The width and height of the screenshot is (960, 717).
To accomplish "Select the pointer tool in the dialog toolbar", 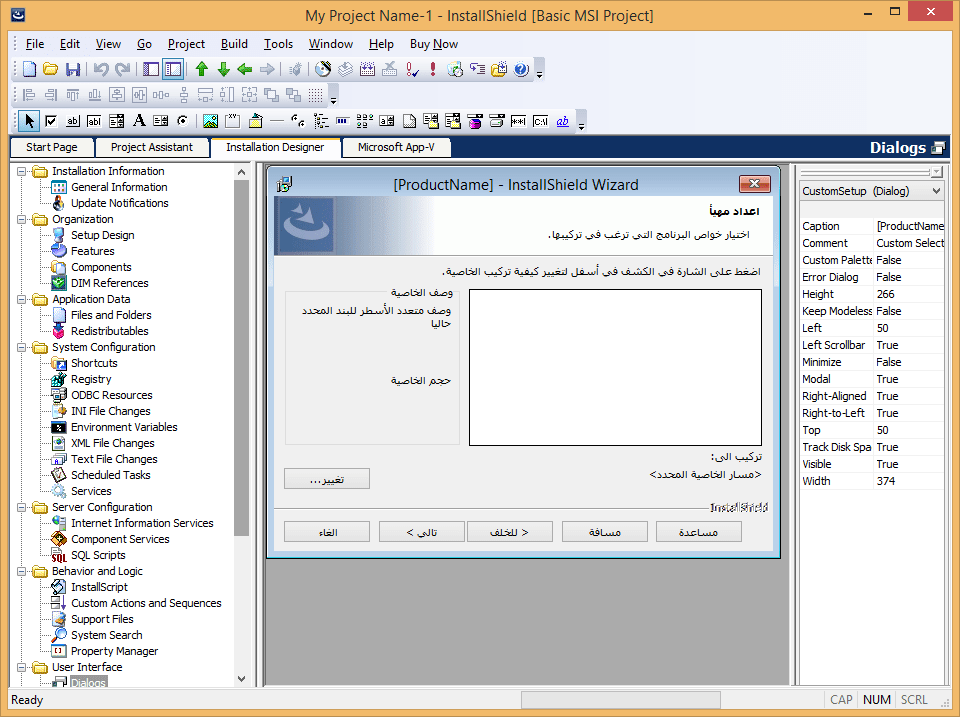I will (x=28, y=121).
